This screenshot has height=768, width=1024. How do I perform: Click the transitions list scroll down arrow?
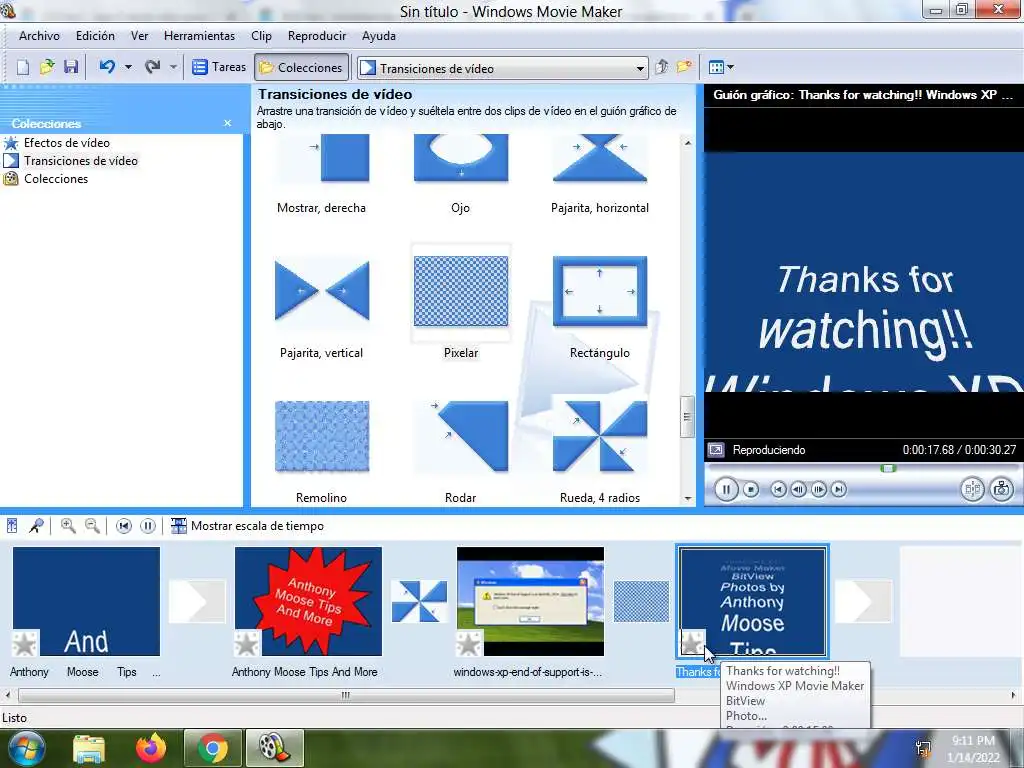pos(687,498)
